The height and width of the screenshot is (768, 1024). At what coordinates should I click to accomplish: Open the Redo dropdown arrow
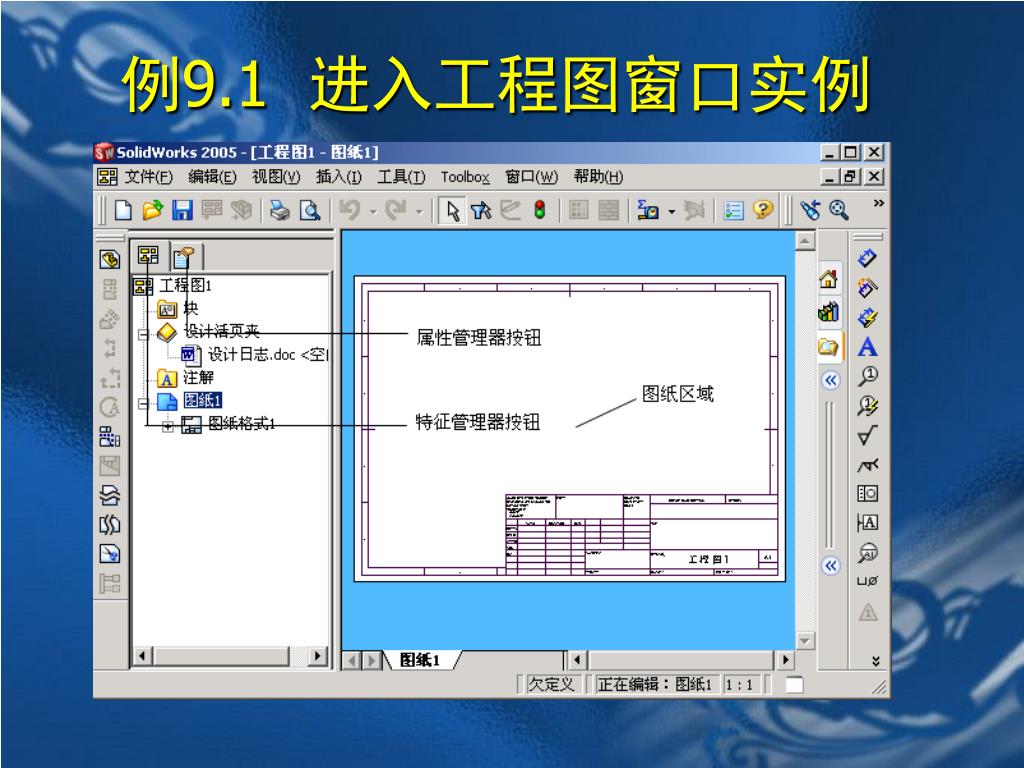(x=419, y=212)
